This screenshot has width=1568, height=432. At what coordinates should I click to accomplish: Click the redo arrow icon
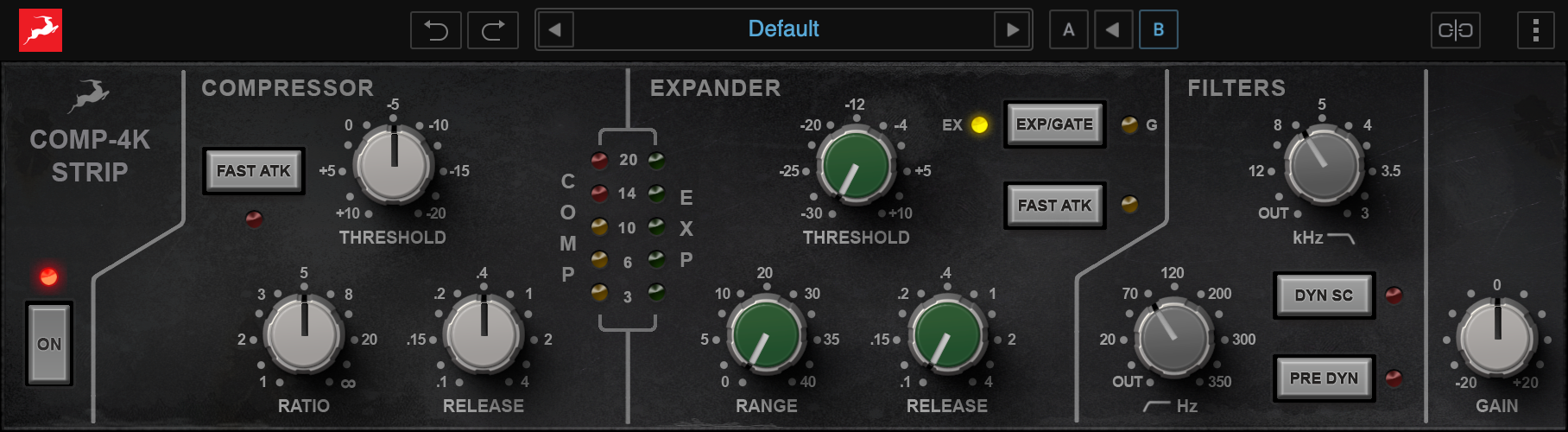(x=493, y=30)
